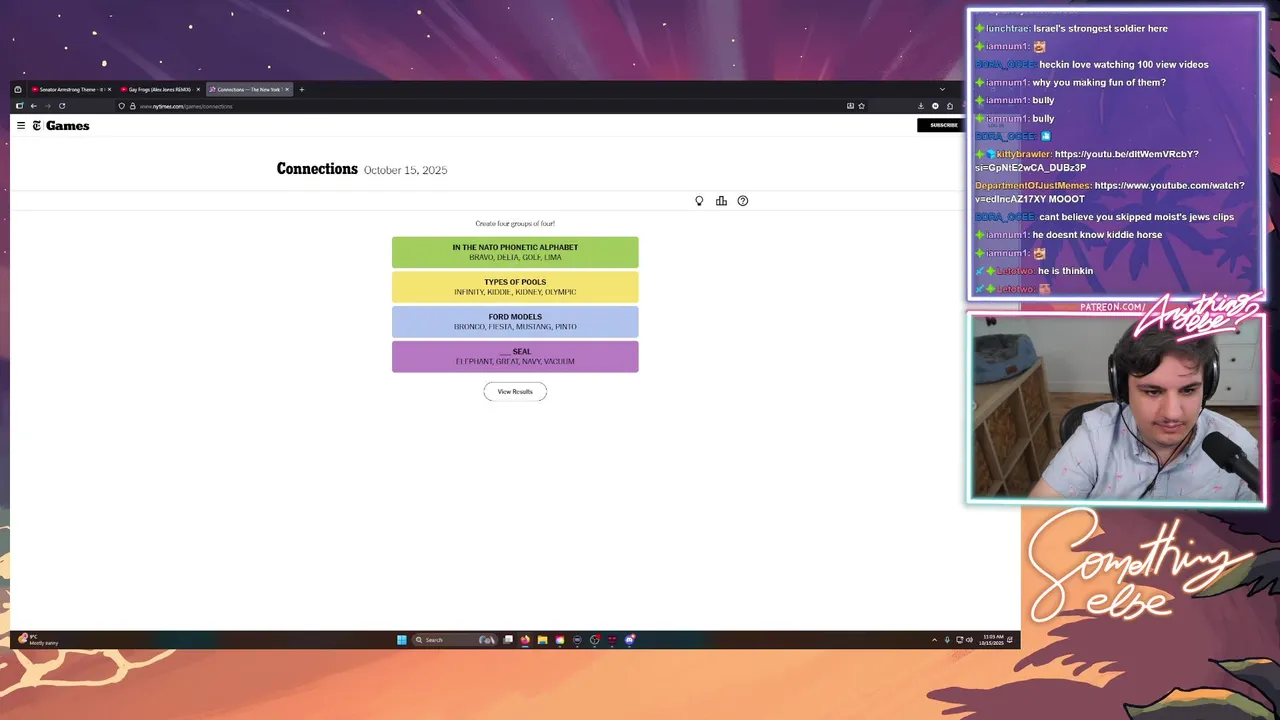The width and height of the screenshot is (1280, 720).
Task: Show hidden system tray icons
Action: 935,640
